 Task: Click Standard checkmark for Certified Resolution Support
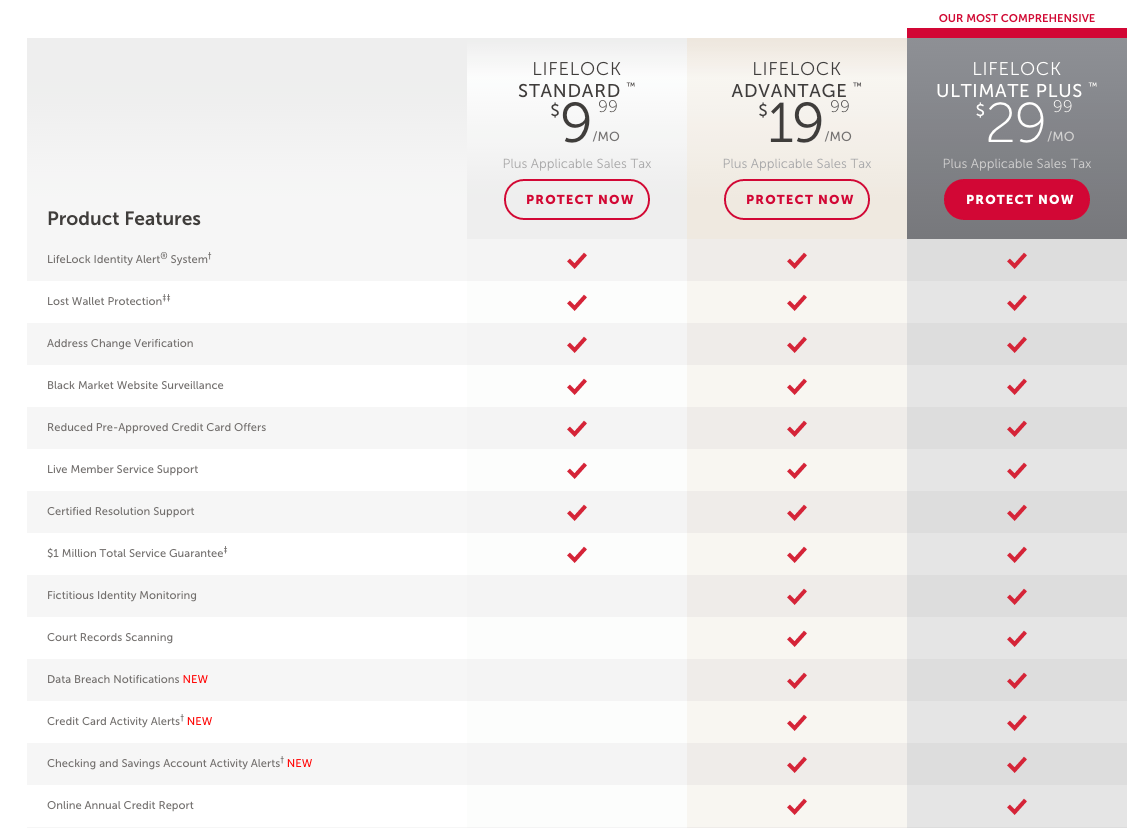577,513
